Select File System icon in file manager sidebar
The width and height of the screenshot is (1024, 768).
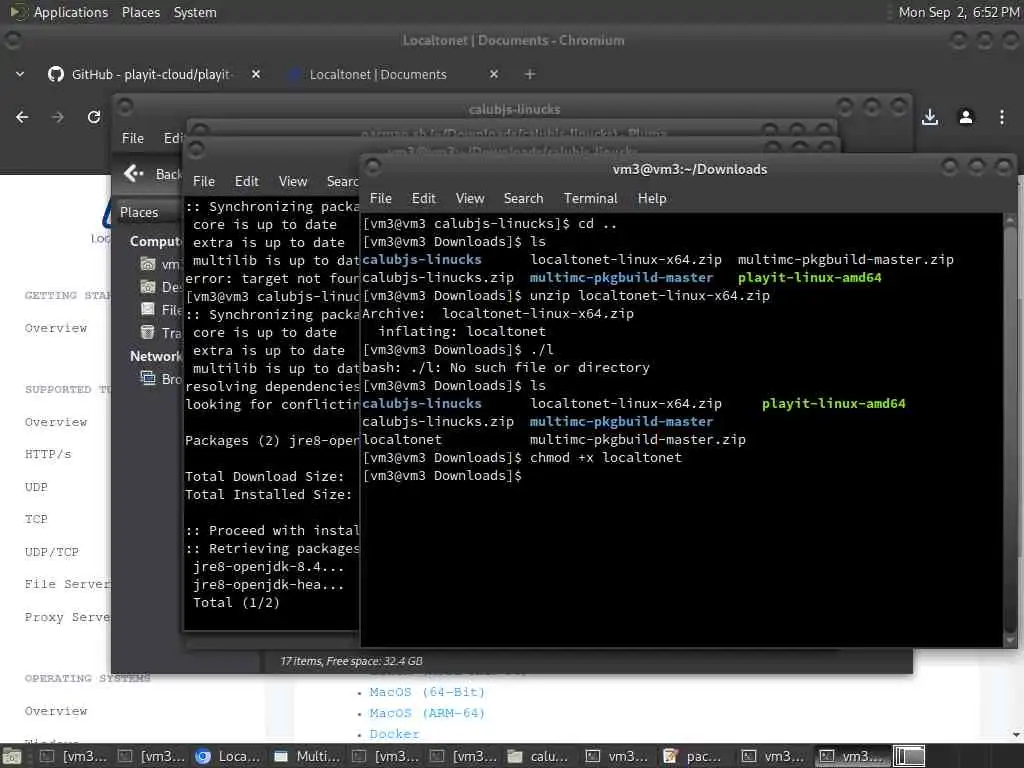(x=148, y=310)
